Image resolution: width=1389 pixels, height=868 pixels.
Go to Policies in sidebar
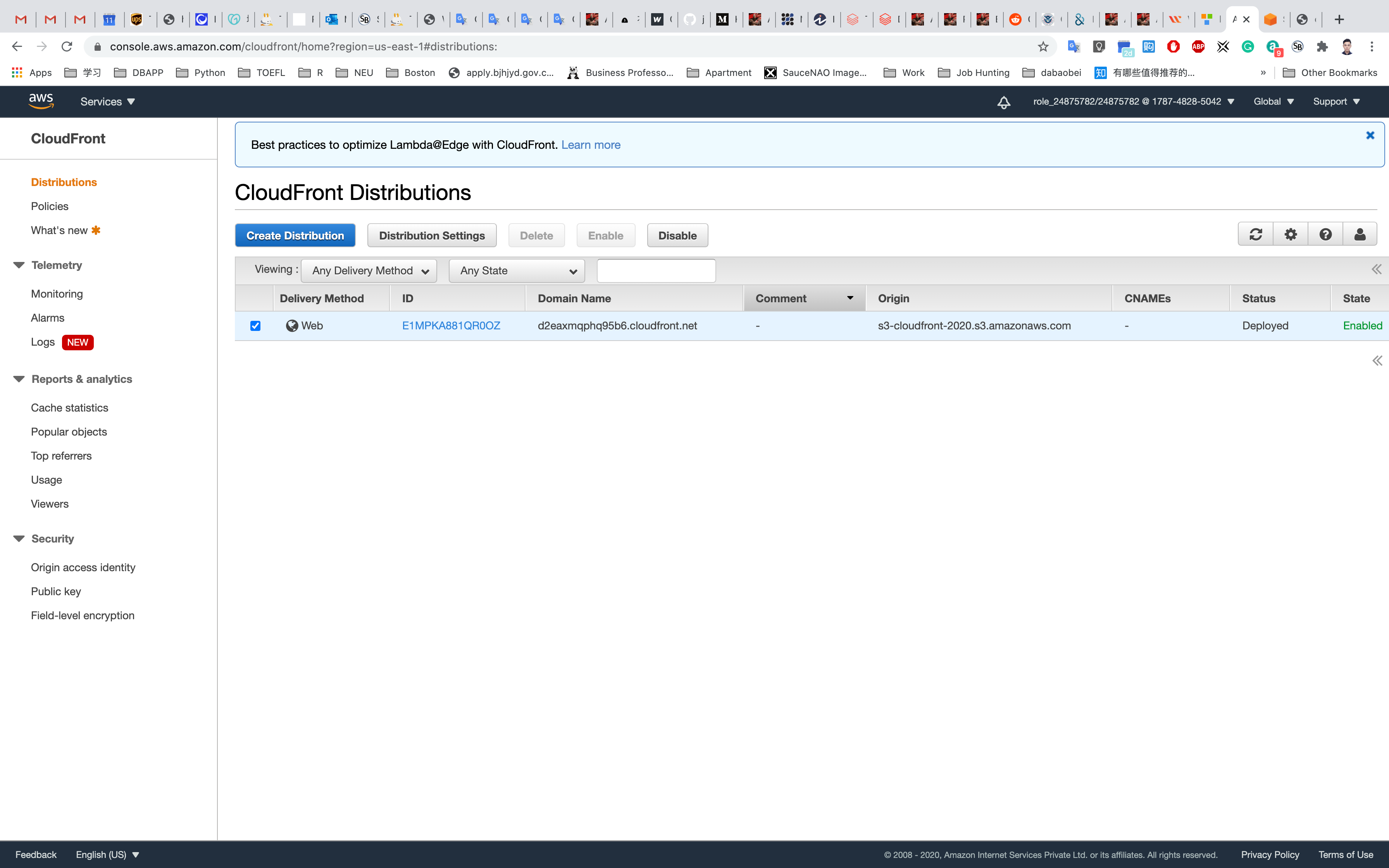click(49, 206)
